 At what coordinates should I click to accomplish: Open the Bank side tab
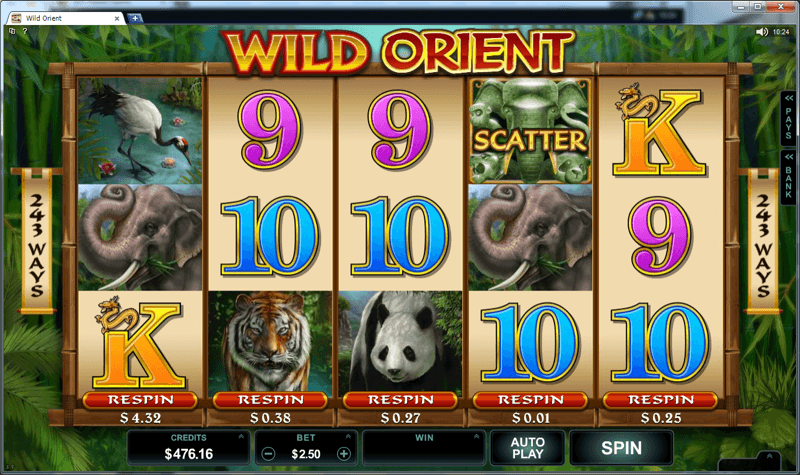click(x=788, y=176)
